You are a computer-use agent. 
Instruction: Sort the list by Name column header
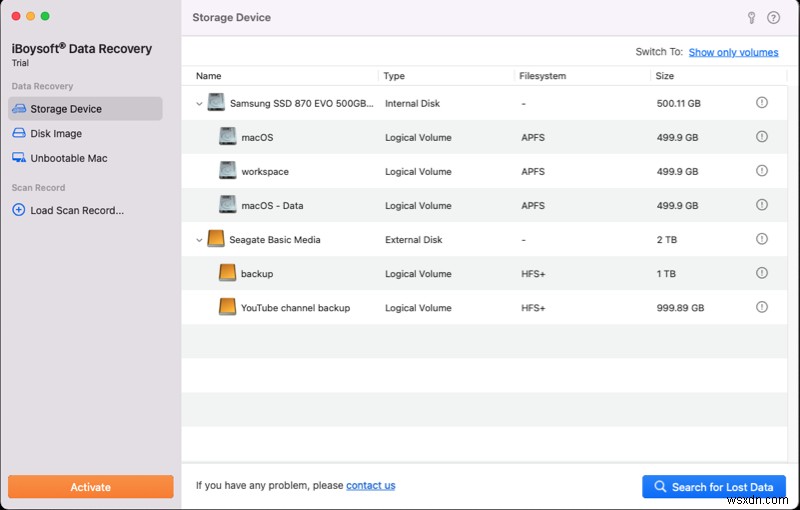click(209, 76)
